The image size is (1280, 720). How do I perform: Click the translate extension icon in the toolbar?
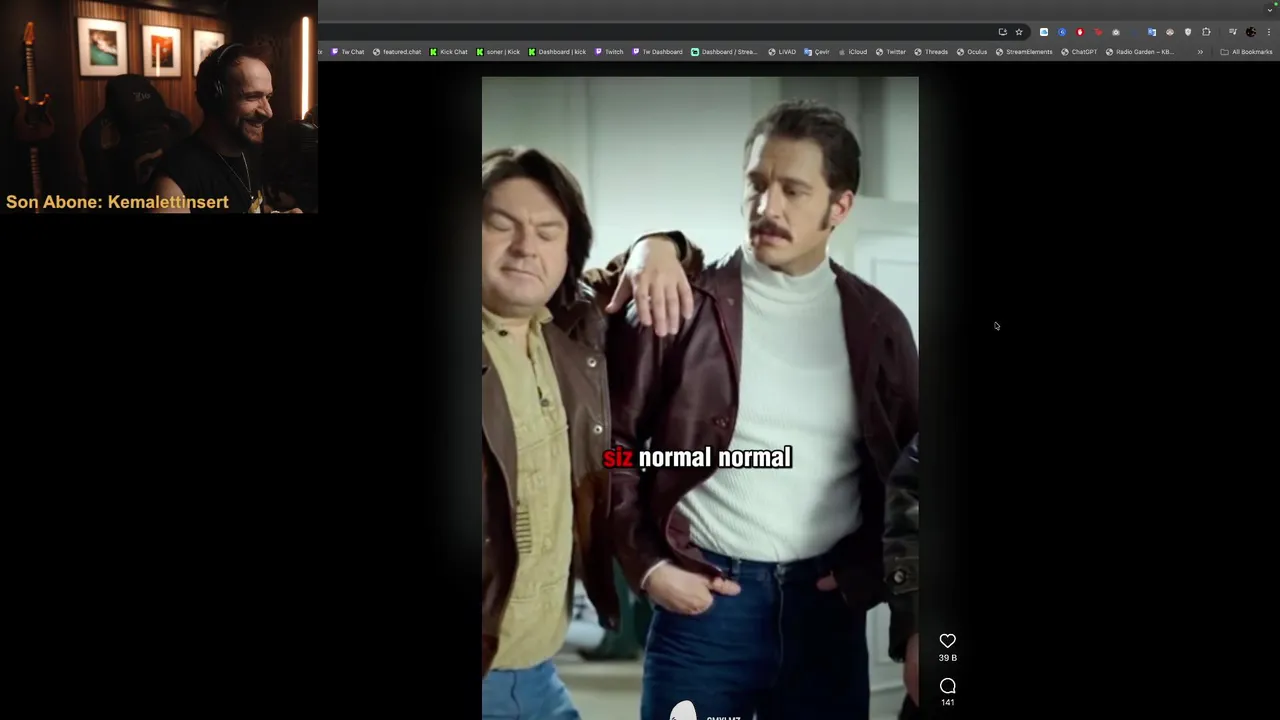click(1152, 32)
